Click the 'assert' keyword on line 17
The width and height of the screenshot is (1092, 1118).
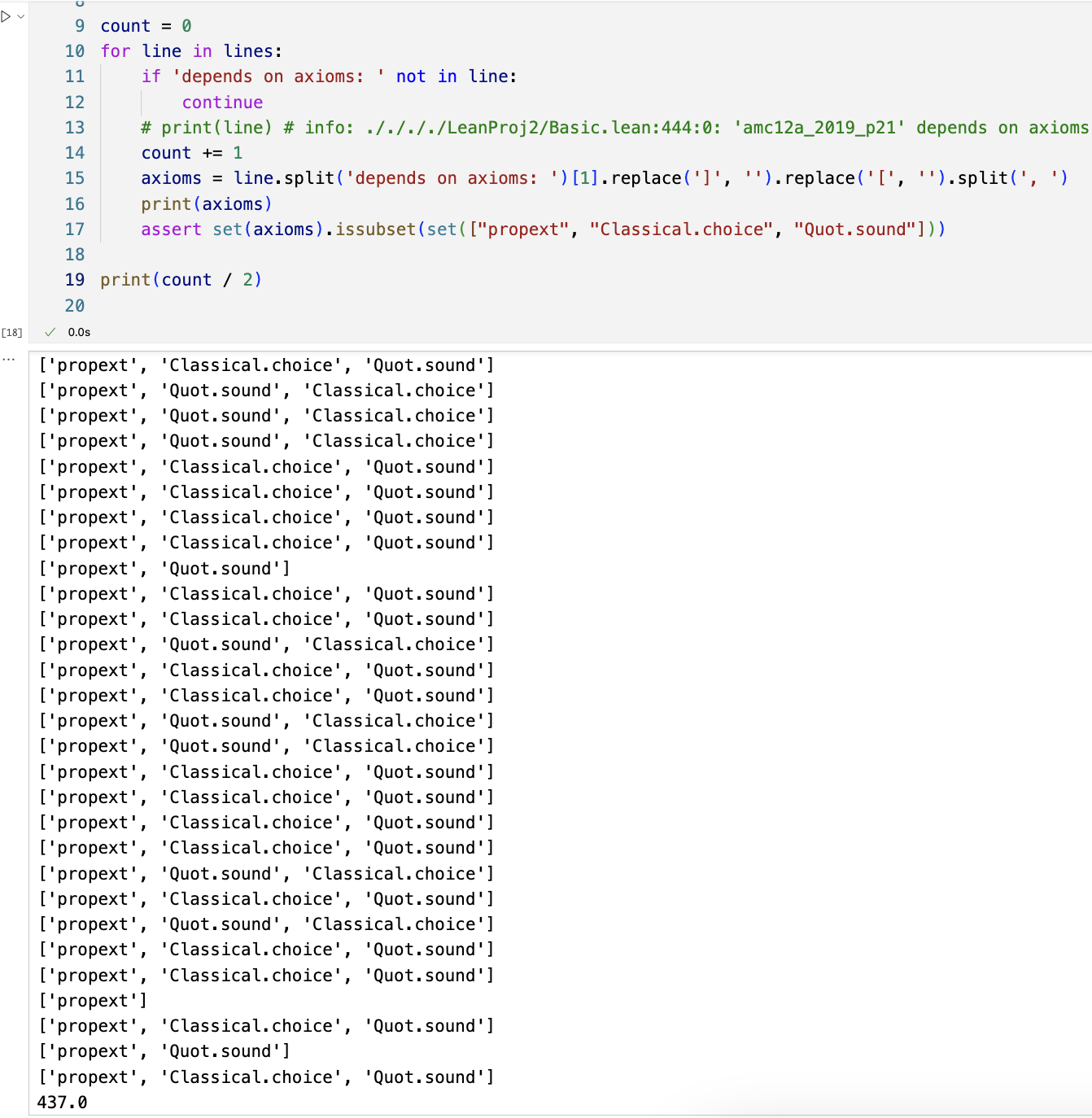pos(171,229)
